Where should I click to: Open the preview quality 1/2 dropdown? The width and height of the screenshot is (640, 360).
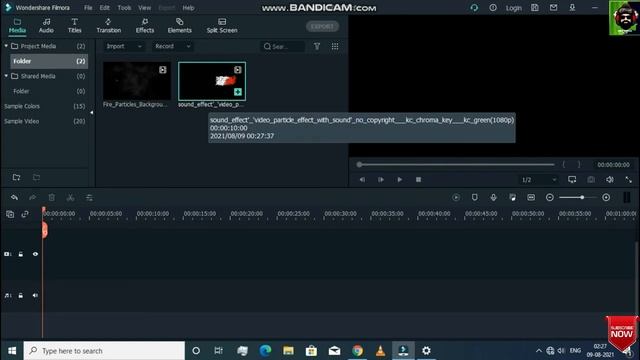tap(539, 180)
